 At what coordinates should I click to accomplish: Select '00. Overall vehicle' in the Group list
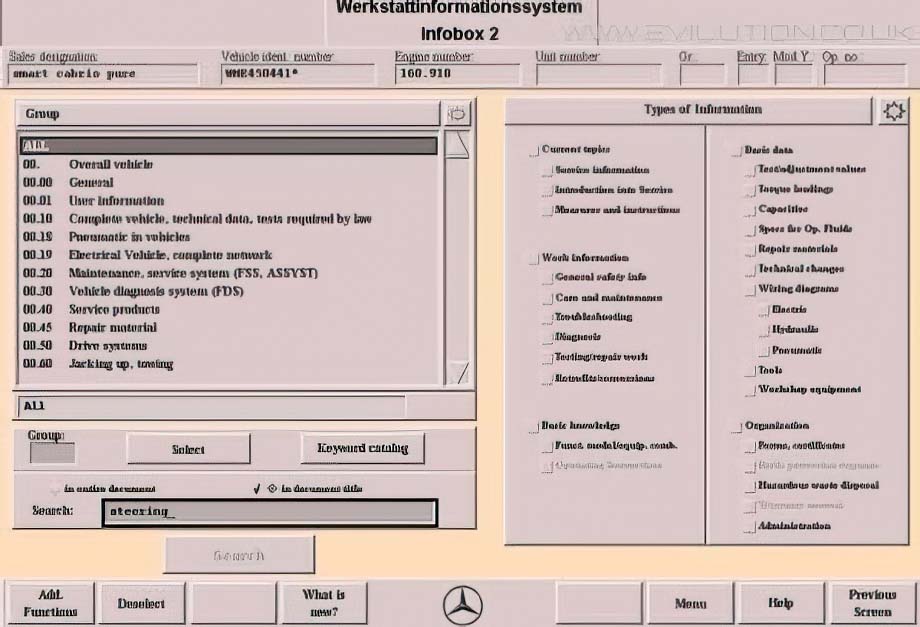pos(229,165)
